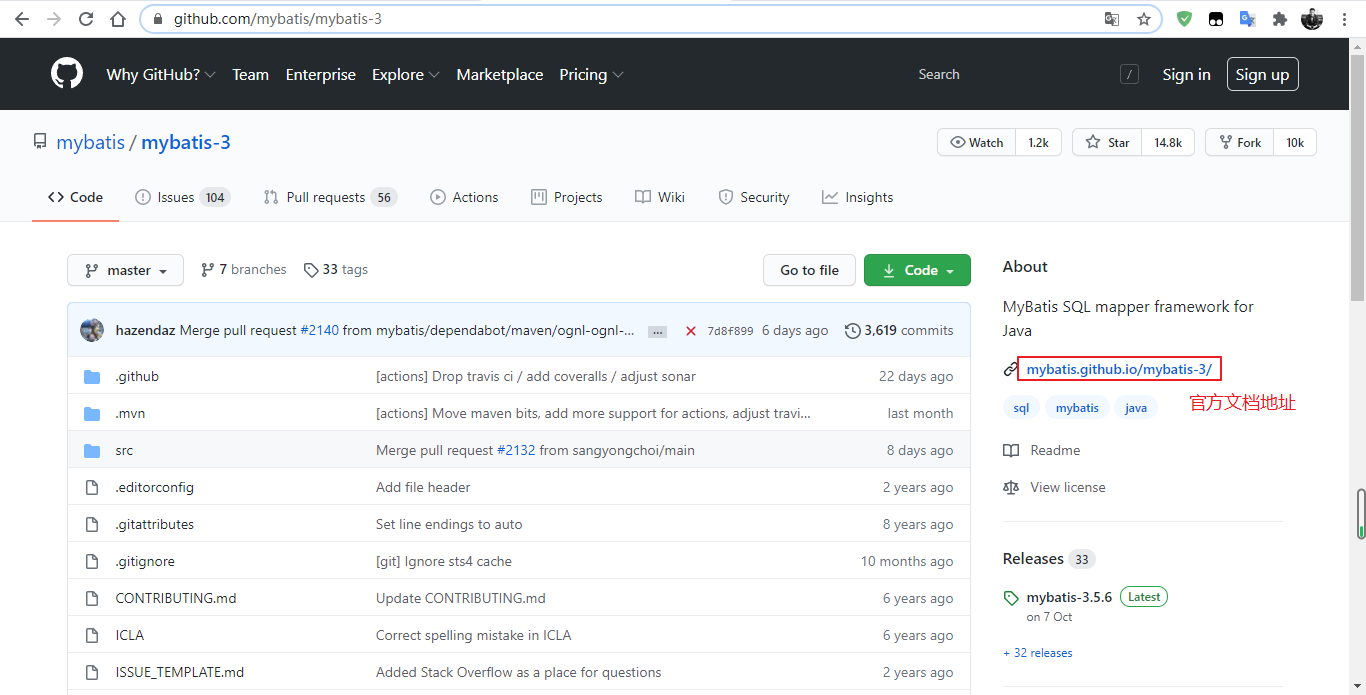The width and height of the screenshot is (1366, 695).
Task: Click the link icon next to website URL
Action: point(1010,370)
